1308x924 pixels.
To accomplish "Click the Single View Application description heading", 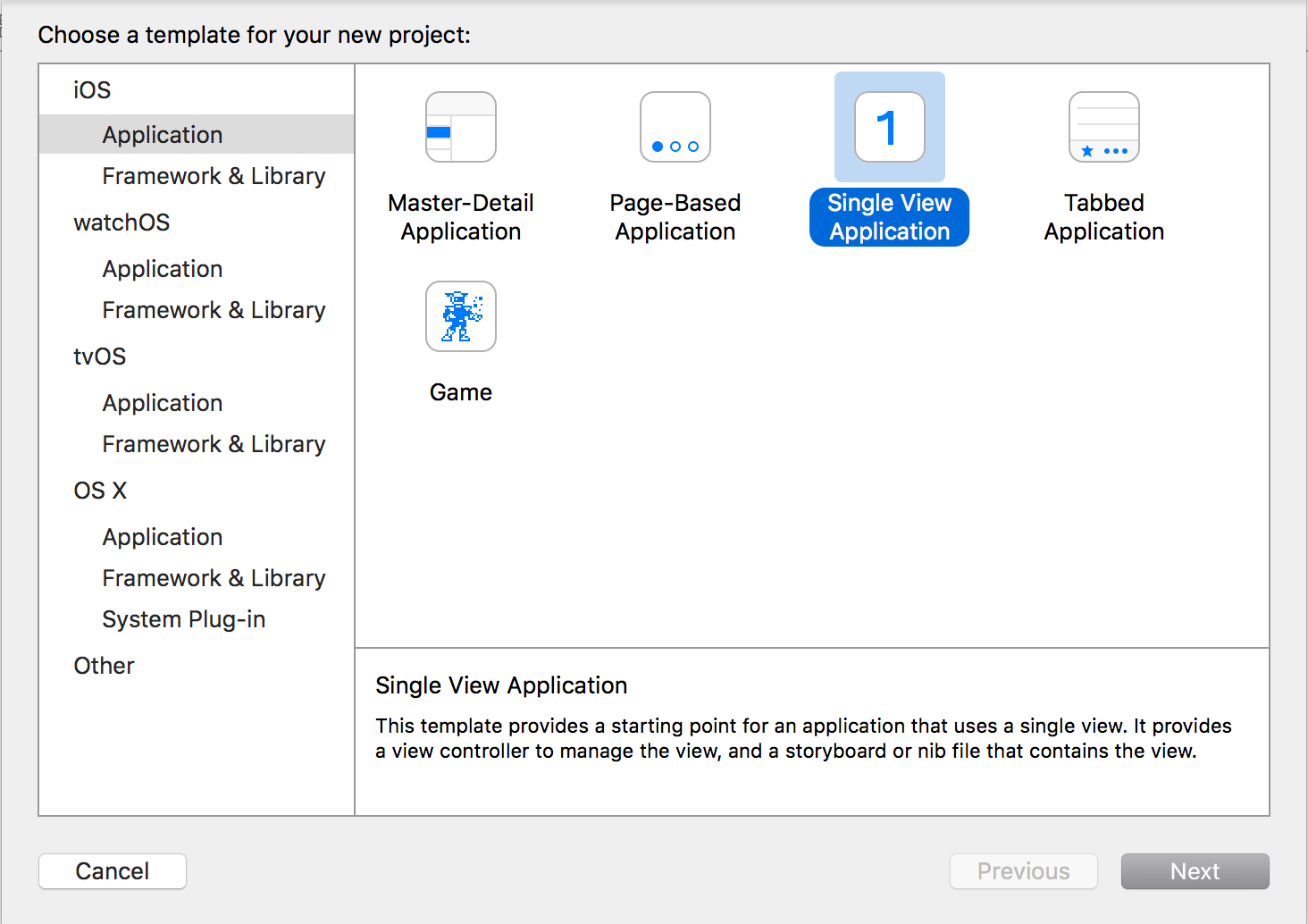I will point(501,685).
